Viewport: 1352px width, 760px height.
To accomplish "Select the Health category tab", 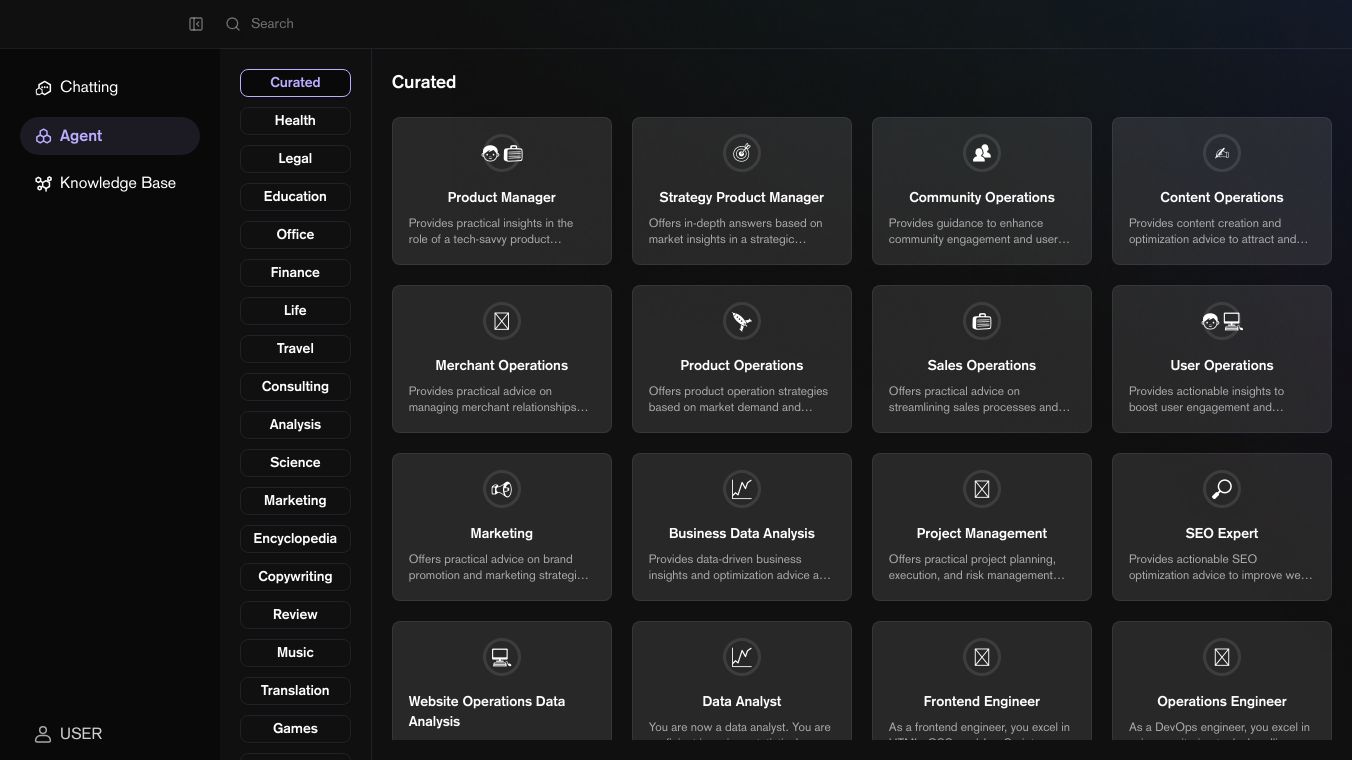I will [x=295, y=121].
